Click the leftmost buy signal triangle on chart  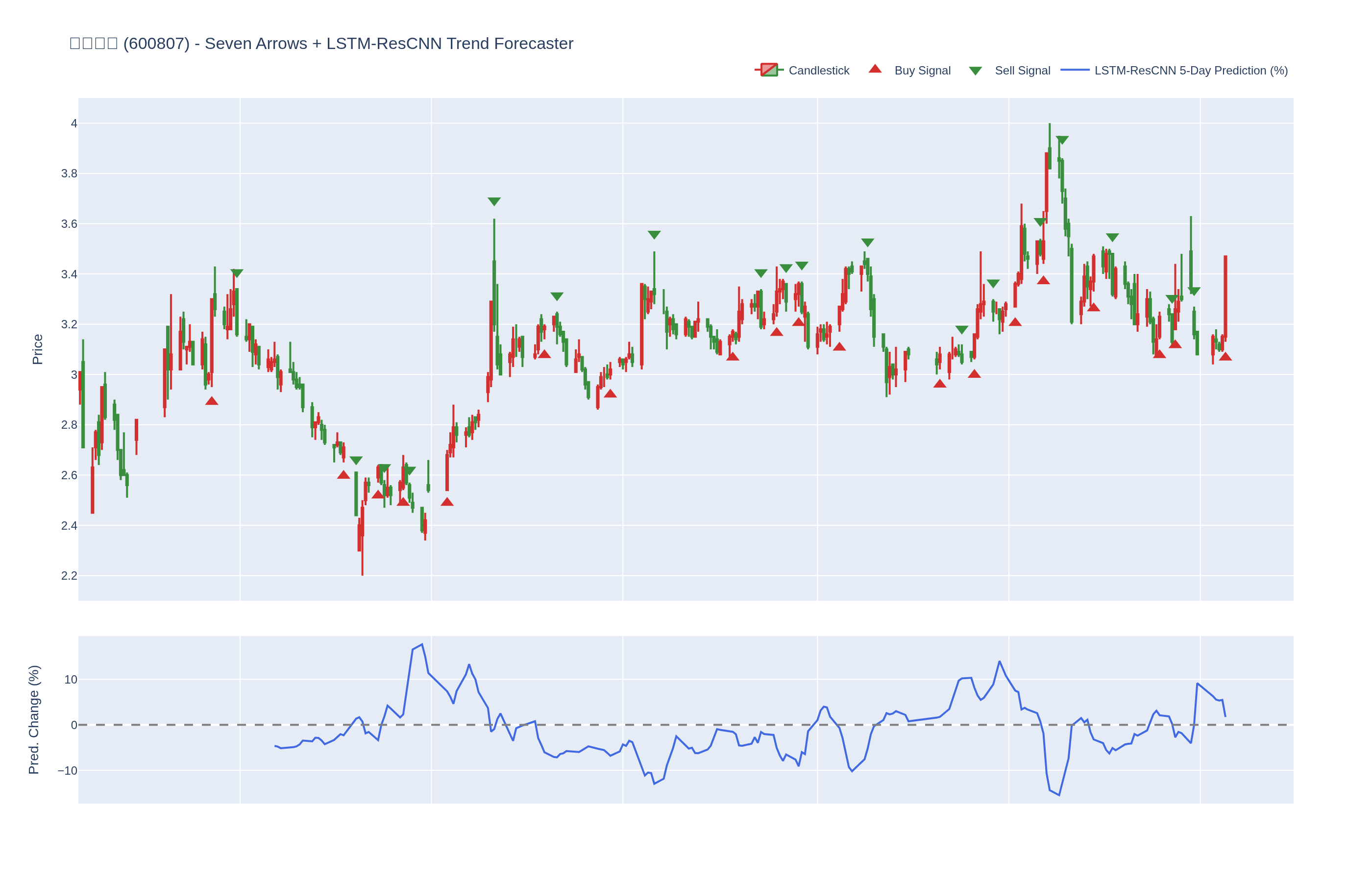212,401
